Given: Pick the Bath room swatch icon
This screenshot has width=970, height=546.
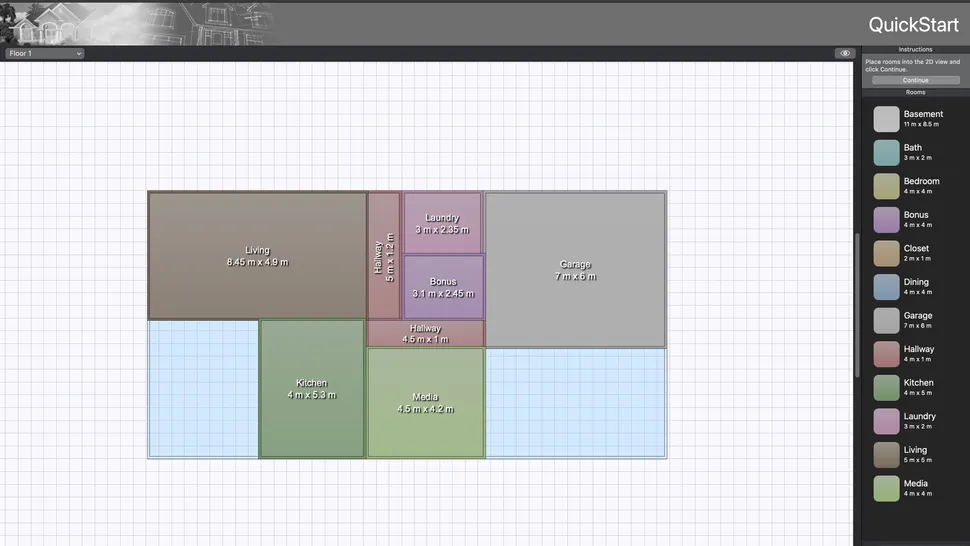Looking at the screenshot, I should click(886, 152).
